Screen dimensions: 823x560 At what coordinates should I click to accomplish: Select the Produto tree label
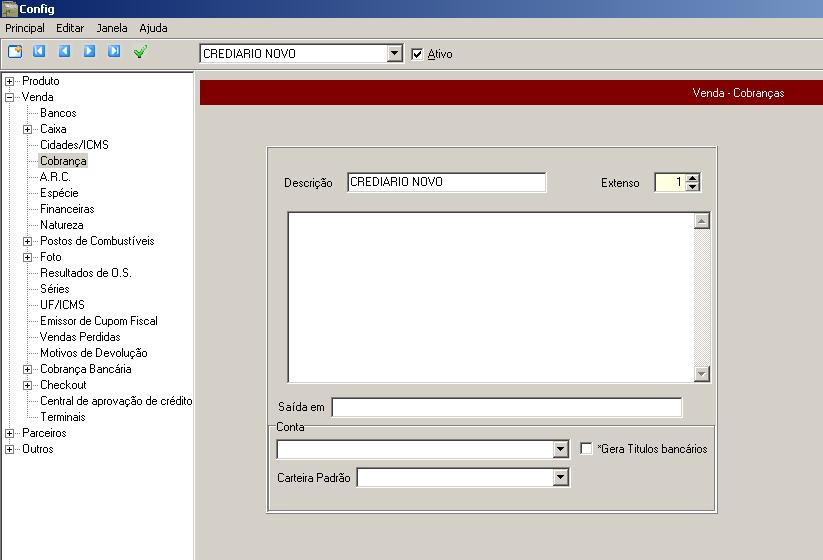tap(41, 81)
